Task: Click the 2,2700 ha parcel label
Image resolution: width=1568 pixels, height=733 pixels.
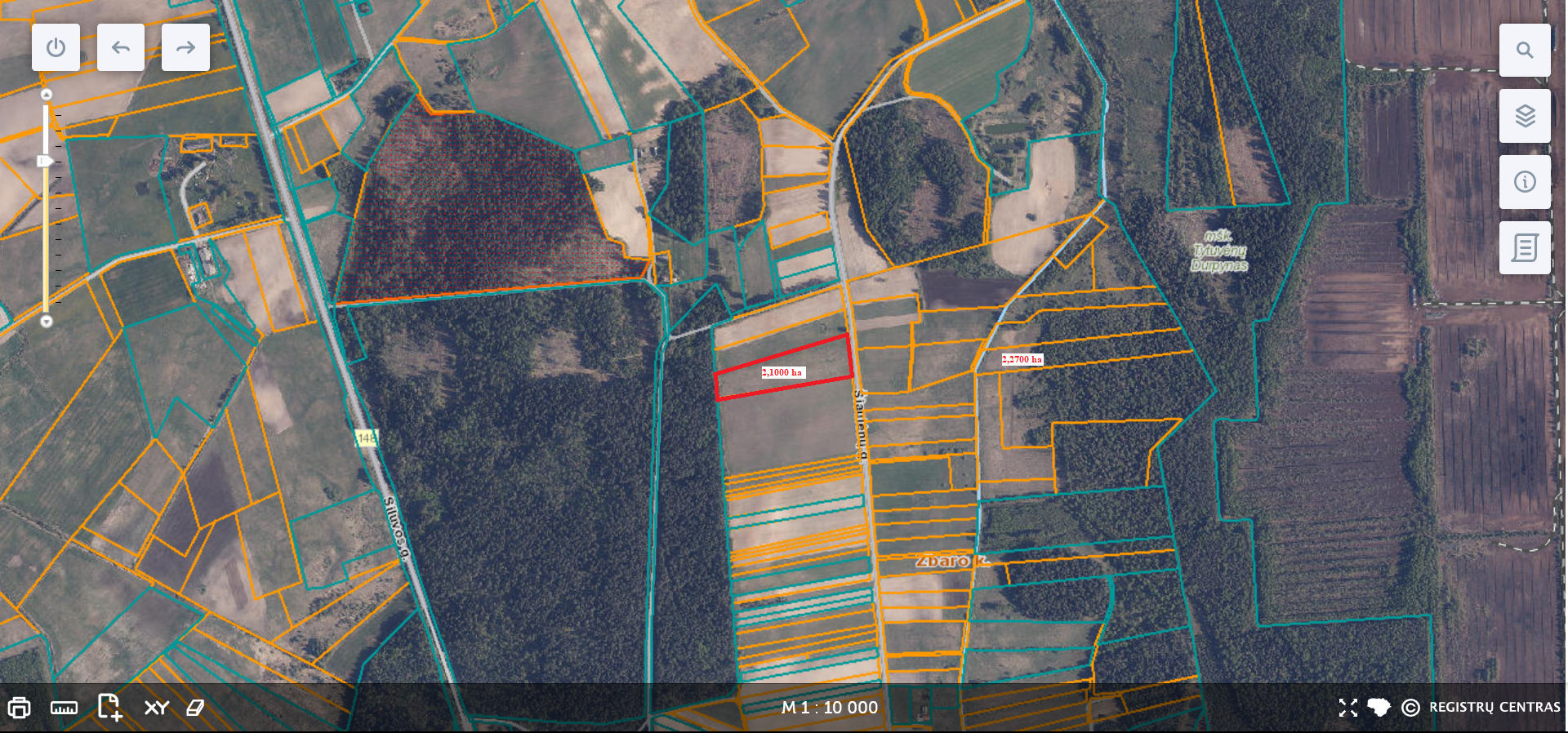Action: 1022,359
